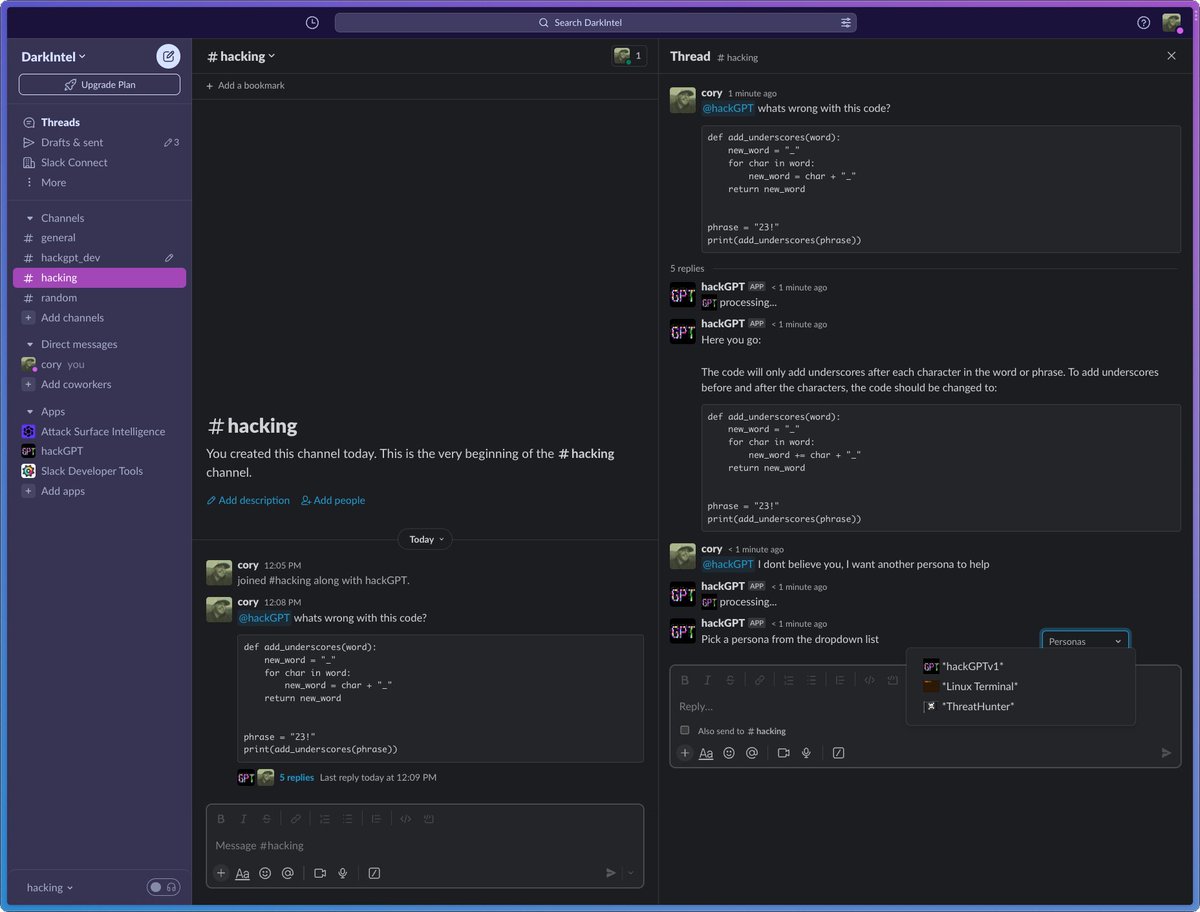The width and height of the screenshot is (1200, 912).
Task: Open emoji picker in channel composer
Action: click(265, 873)
